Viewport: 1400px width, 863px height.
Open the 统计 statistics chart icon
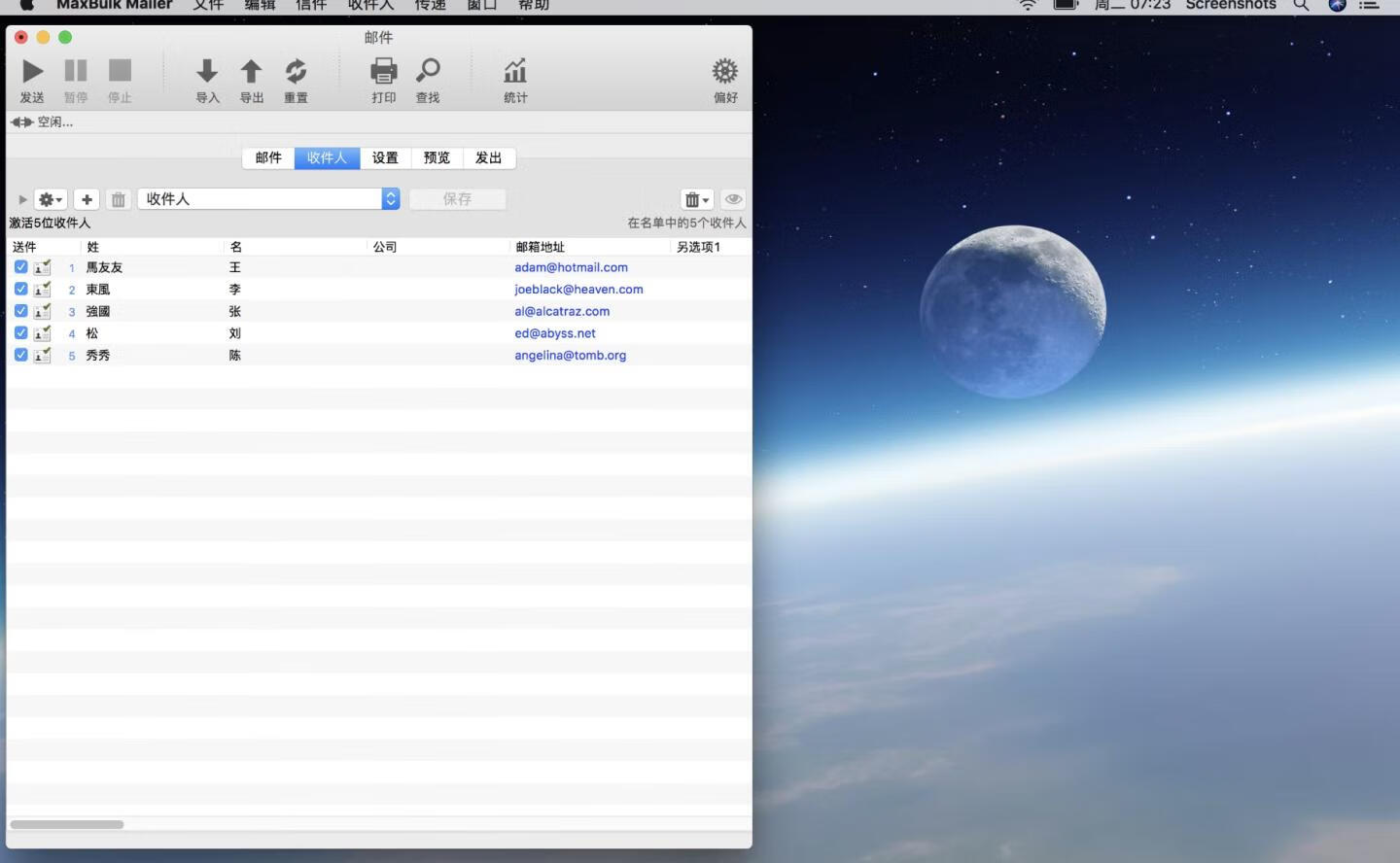click(x=515, y=71)
